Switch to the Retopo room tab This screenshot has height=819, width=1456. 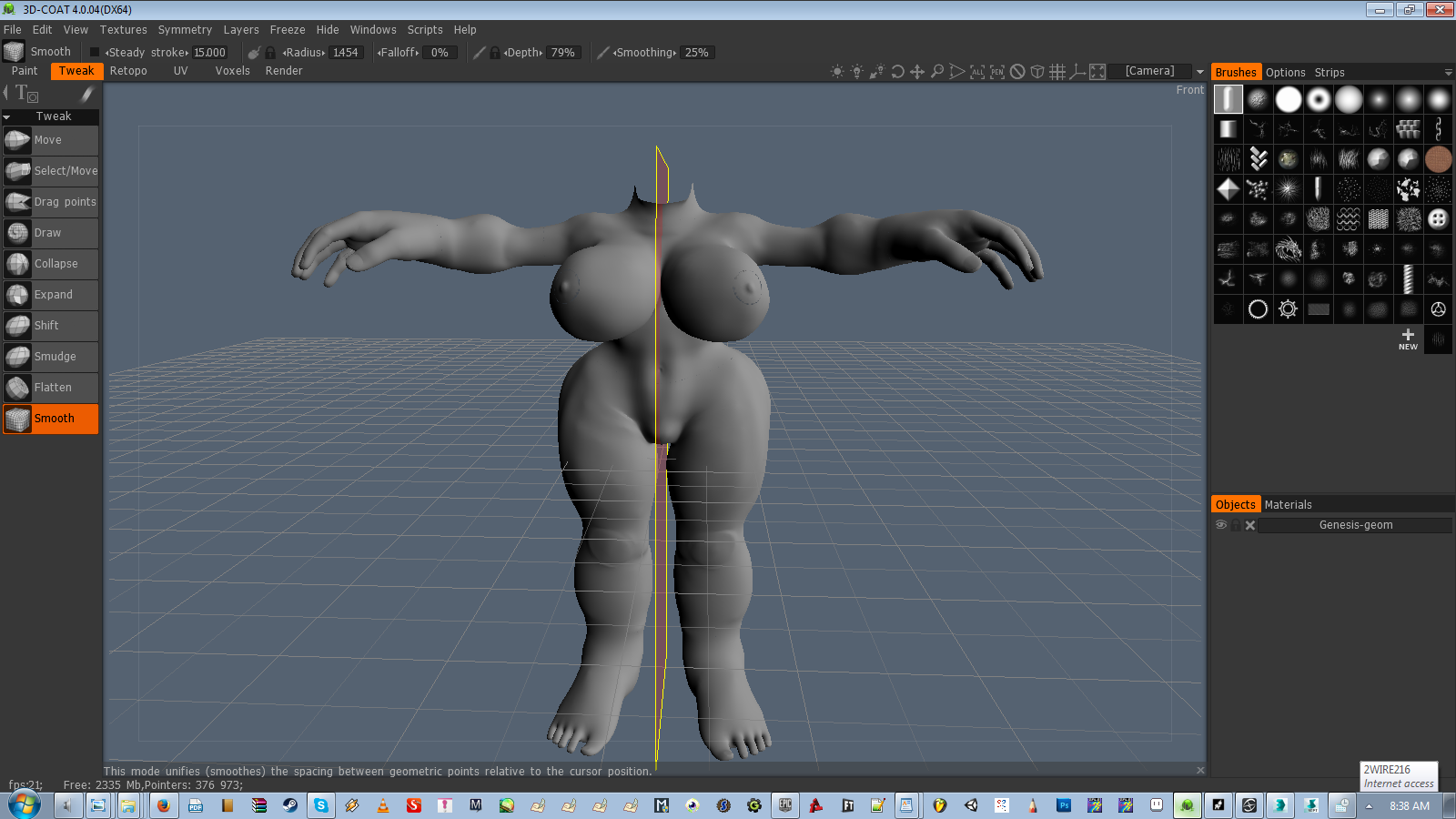128,71
